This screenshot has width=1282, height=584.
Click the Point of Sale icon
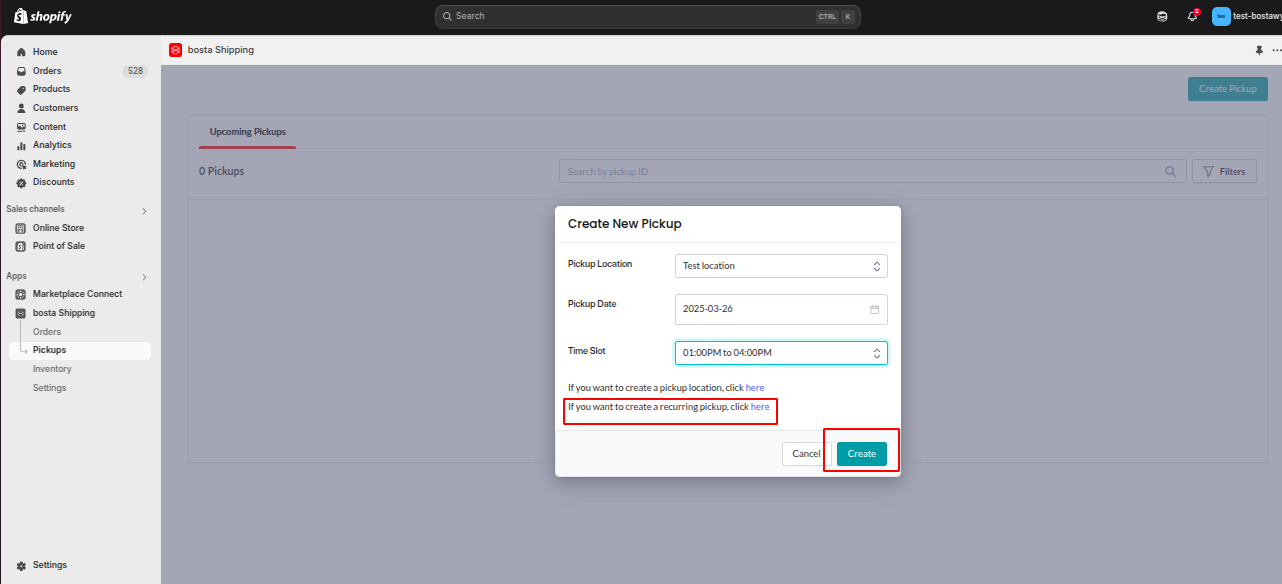[21, 246]
